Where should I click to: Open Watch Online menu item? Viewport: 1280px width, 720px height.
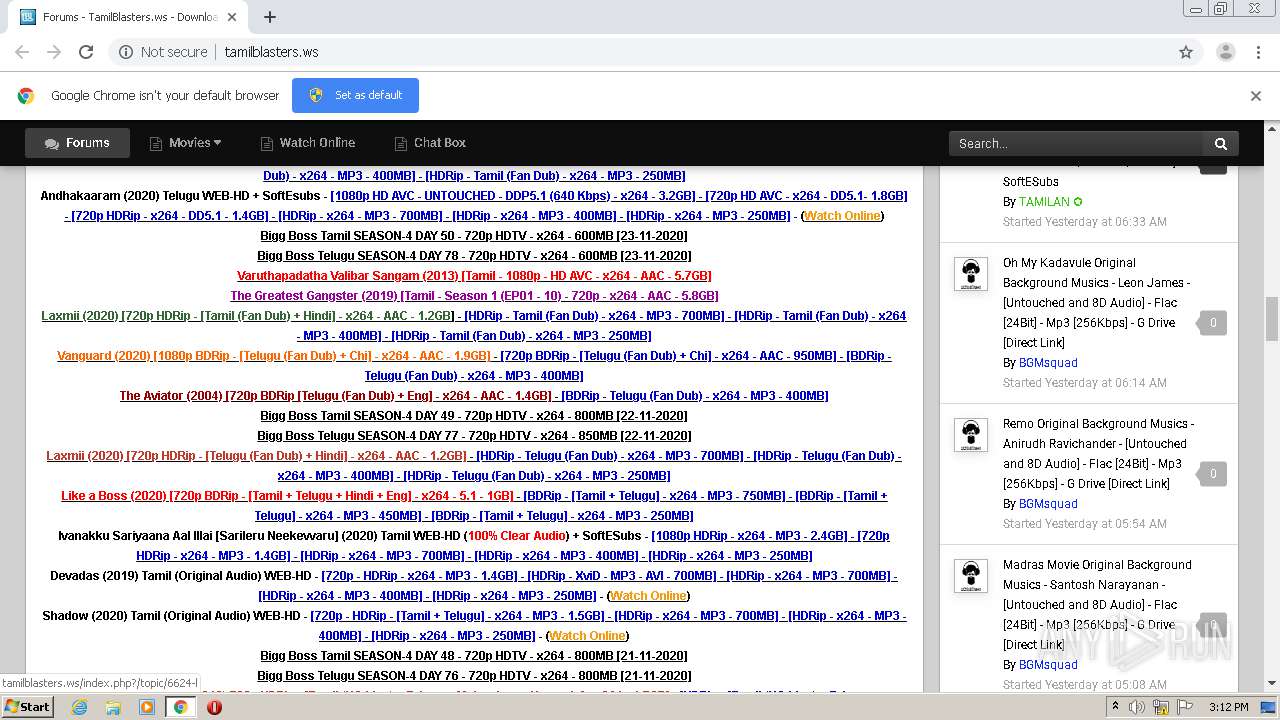(x=307, y=143)
